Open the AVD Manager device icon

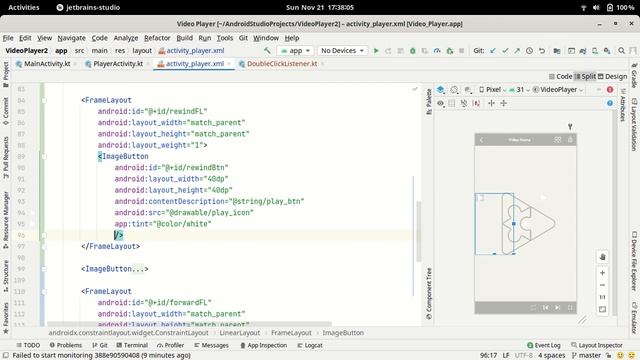coord(595,51)
